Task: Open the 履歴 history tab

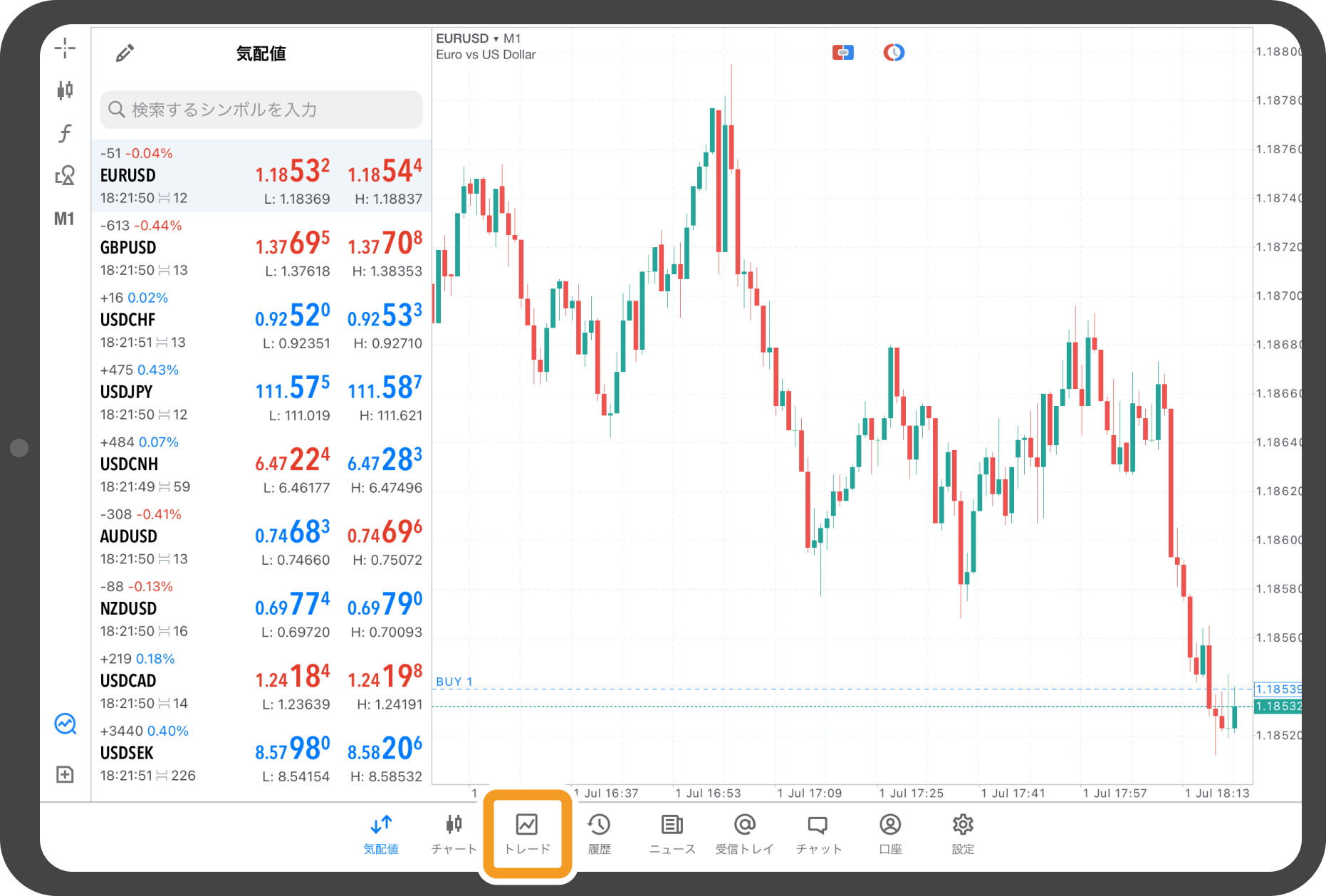Action: pyautogui.click(x=599, y=833)
